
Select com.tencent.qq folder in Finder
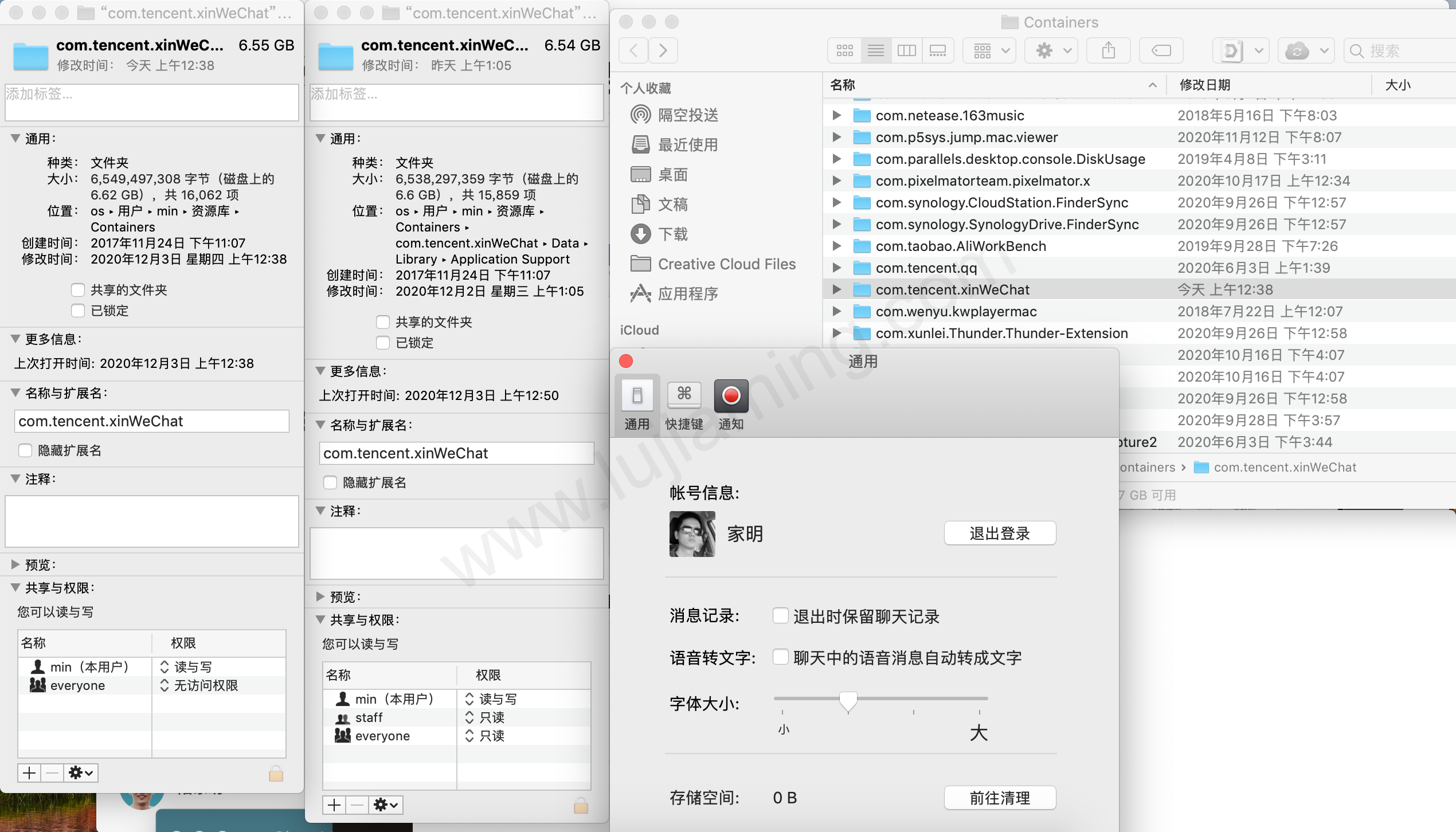[x=1140, y=268]
